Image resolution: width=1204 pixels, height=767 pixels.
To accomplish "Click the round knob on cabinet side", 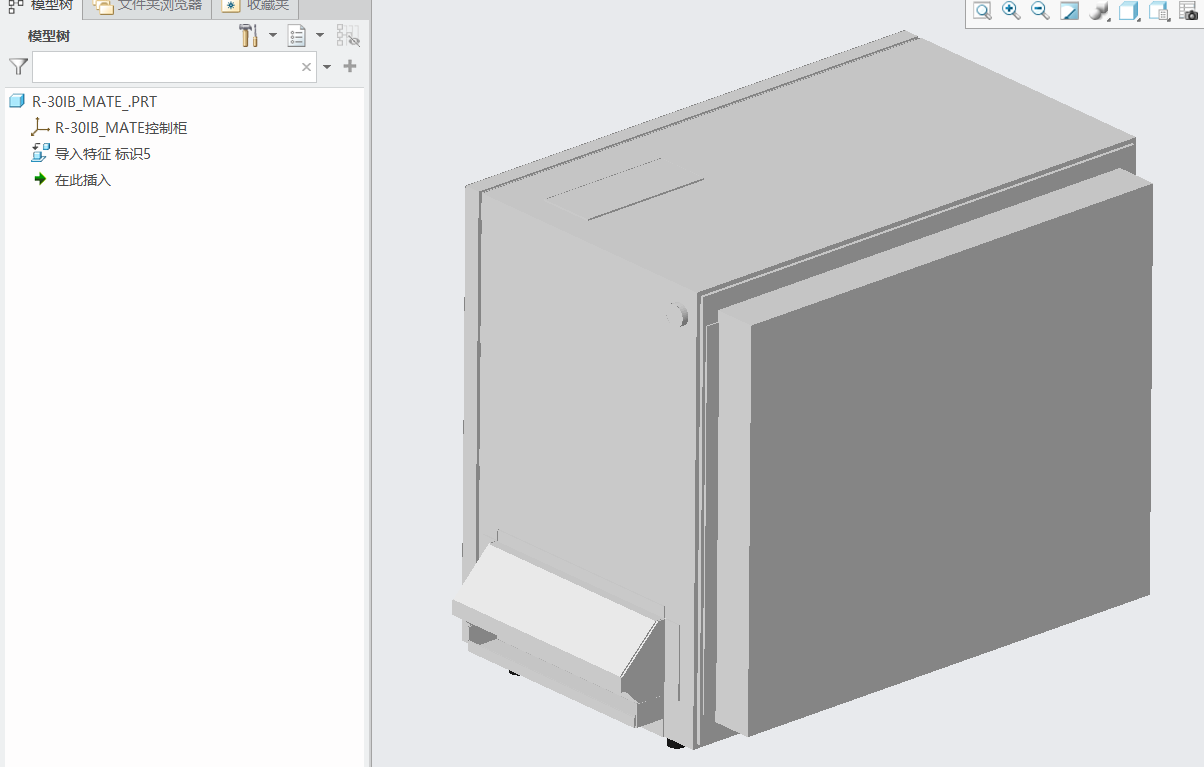I will pos(677,315).
